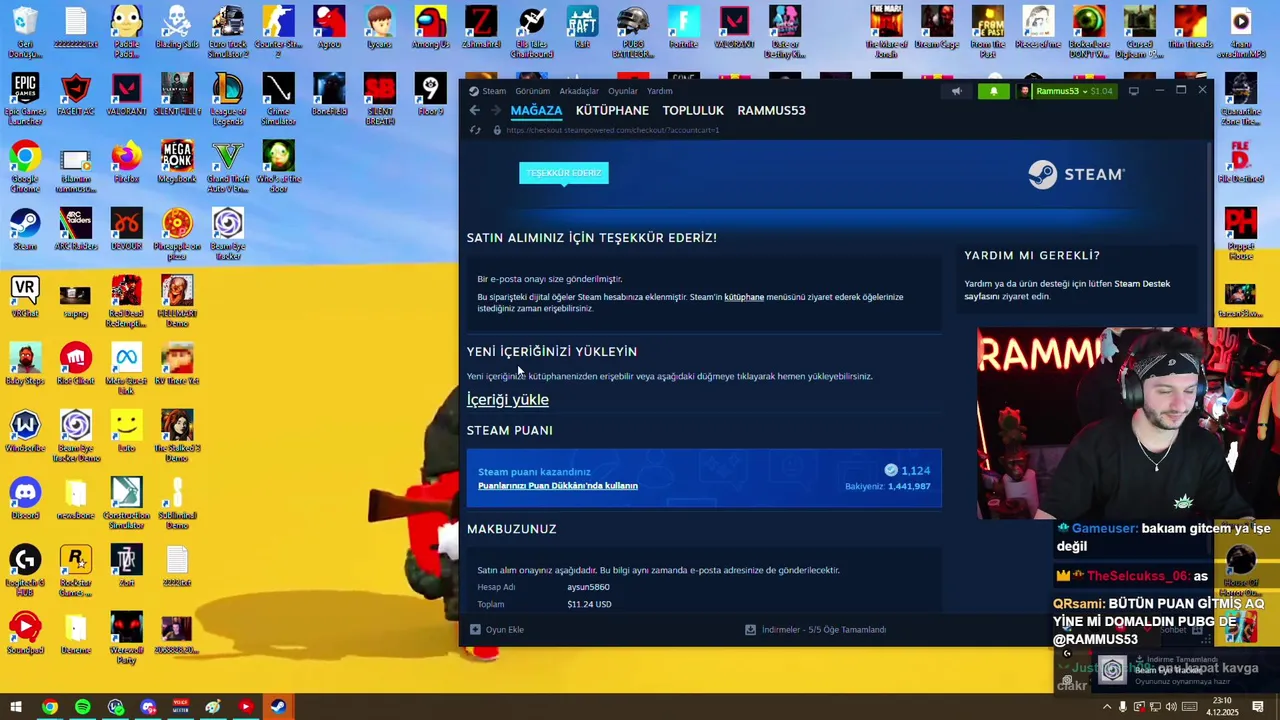Viewport: 1280px width, 720px height.
Task: Select the ARC Raiders desktop shortcut
Action: 76,229
